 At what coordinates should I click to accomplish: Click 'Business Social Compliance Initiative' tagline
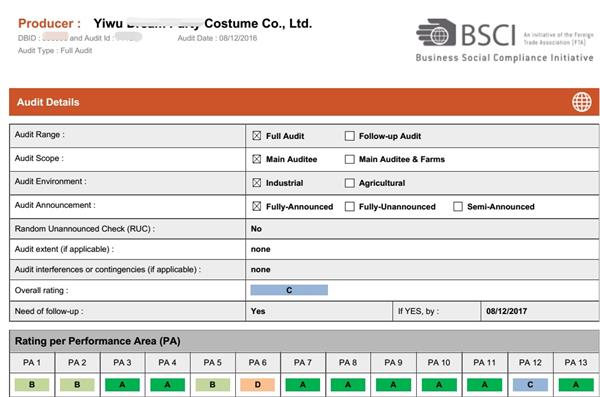[505, 58]
